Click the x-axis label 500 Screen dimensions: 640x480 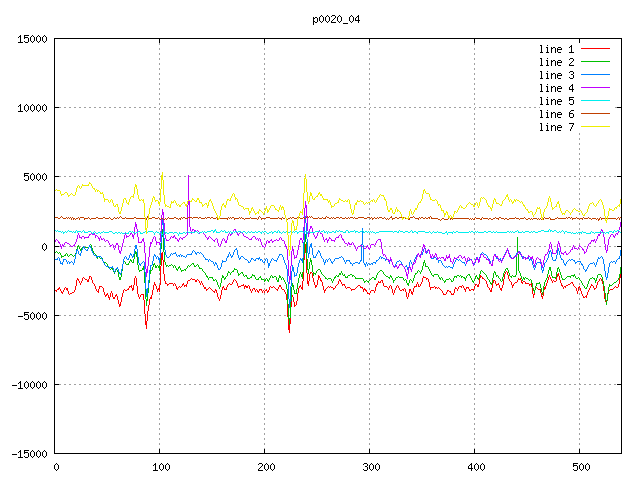tap(581, 467)
